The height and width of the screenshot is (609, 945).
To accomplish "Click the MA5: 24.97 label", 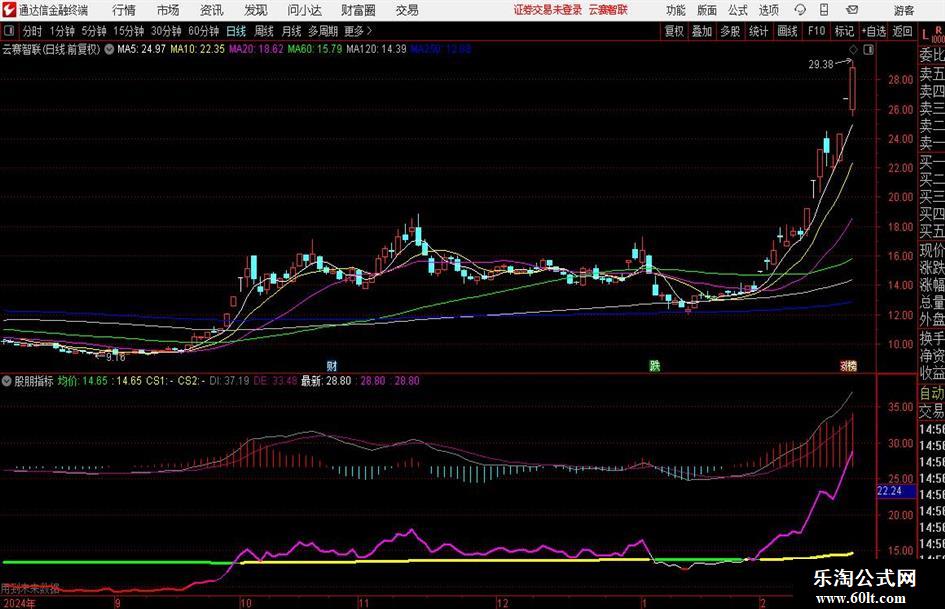I will 141,49.
